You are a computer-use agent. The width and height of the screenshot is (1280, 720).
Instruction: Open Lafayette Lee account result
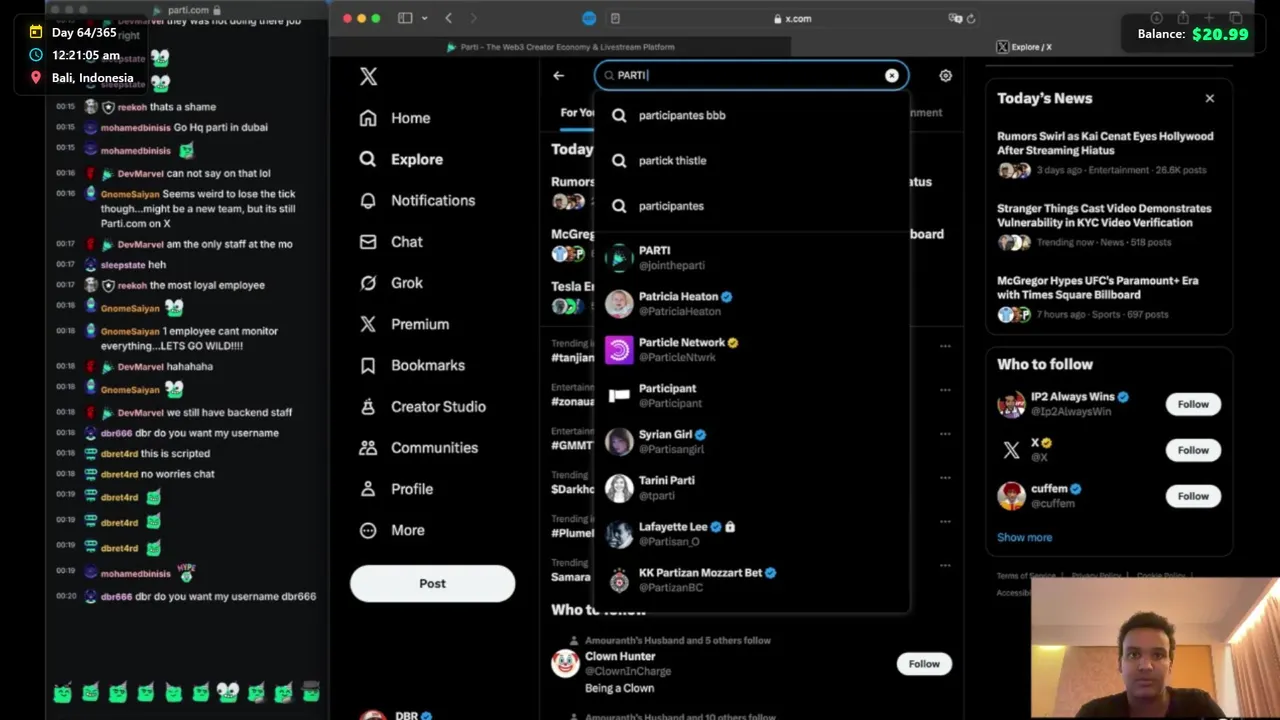tap(751, 534)
